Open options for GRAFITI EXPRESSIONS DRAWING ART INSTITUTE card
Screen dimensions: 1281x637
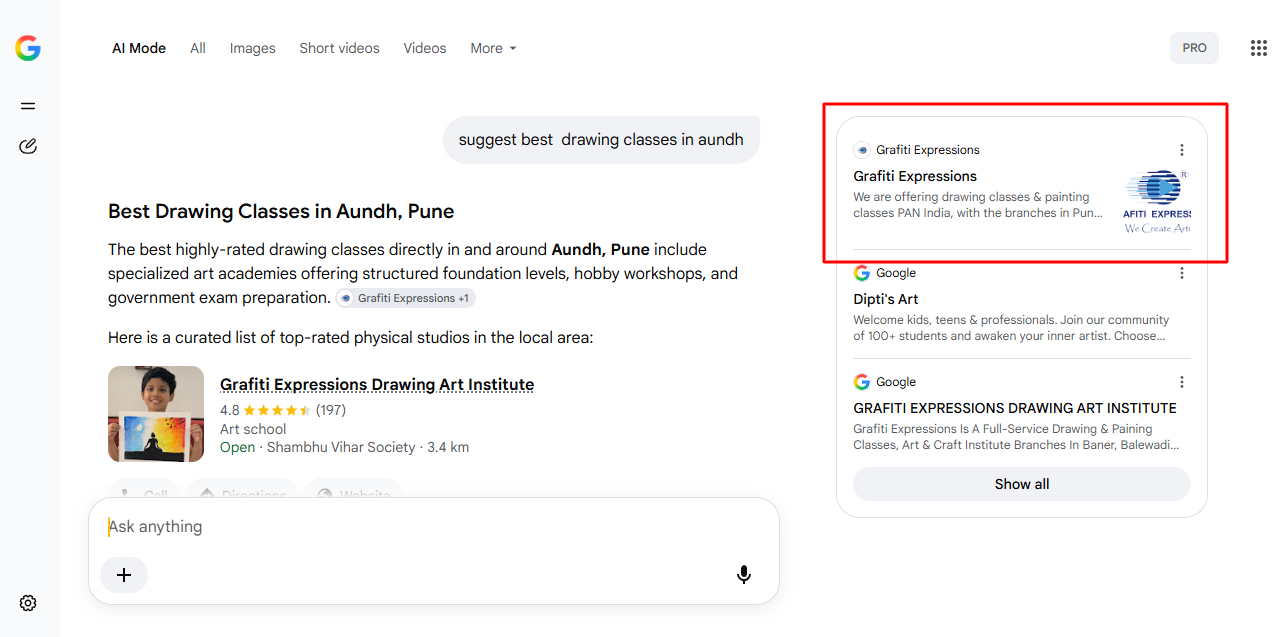pyautogui.click(x=1181, y=382)
